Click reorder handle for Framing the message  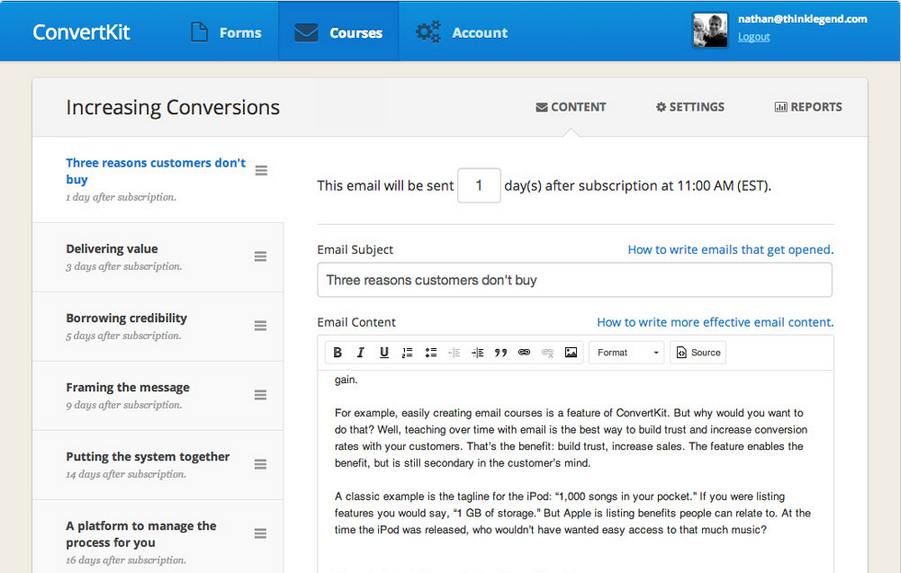coord(260,395)
